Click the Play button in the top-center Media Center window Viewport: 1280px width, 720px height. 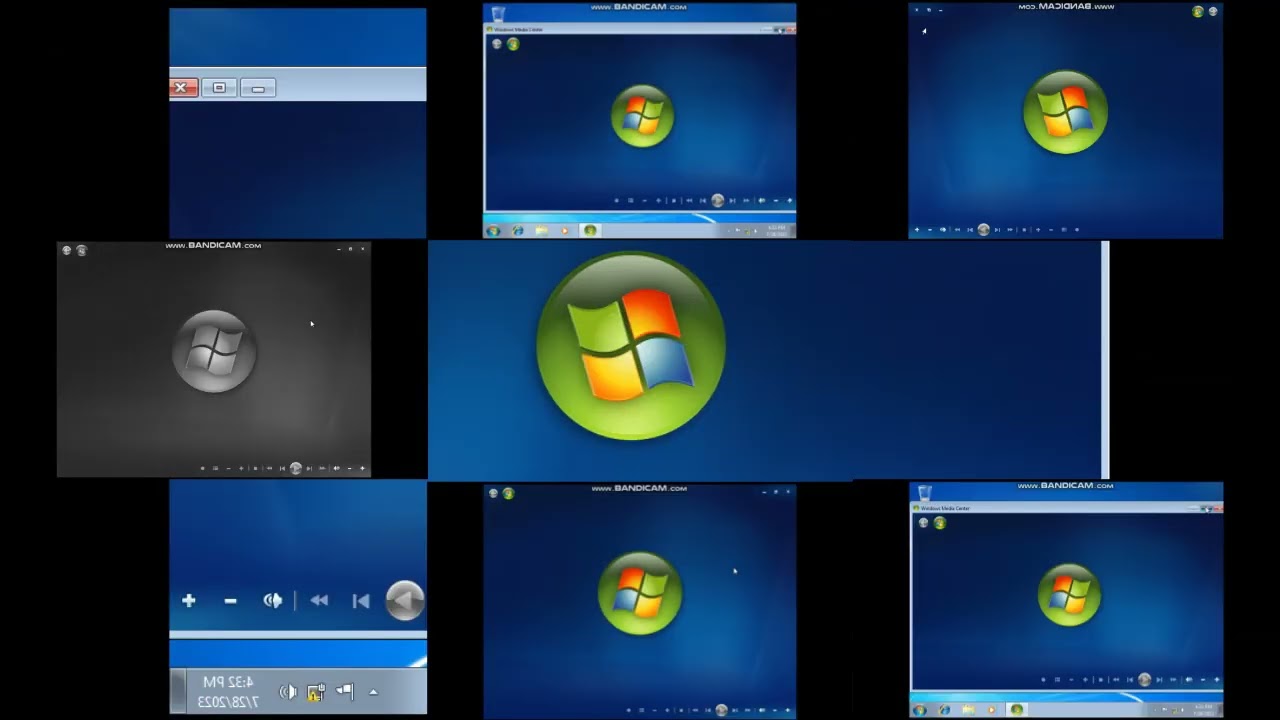click(718, 200)
